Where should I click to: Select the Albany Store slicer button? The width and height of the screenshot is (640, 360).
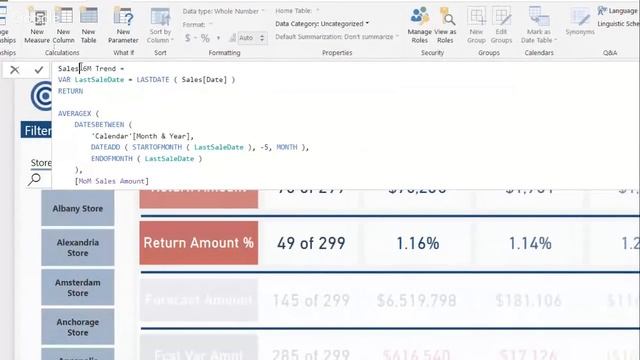pos(78,209)
